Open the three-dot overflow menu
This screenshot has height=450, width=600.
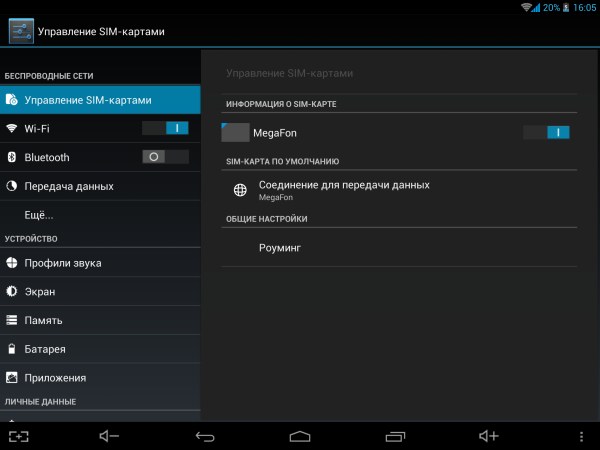tap(581, 437)
